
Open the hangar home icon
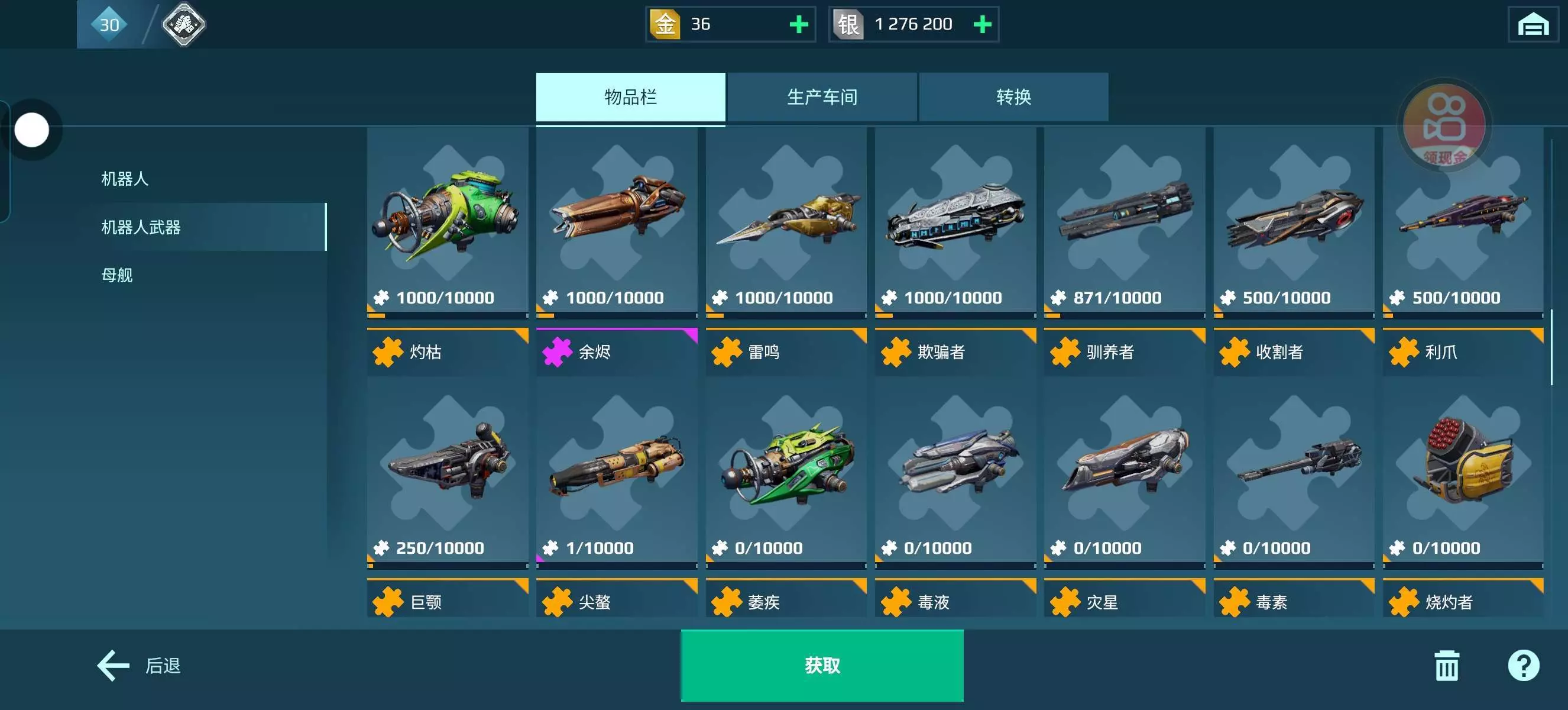point(1533,24)
